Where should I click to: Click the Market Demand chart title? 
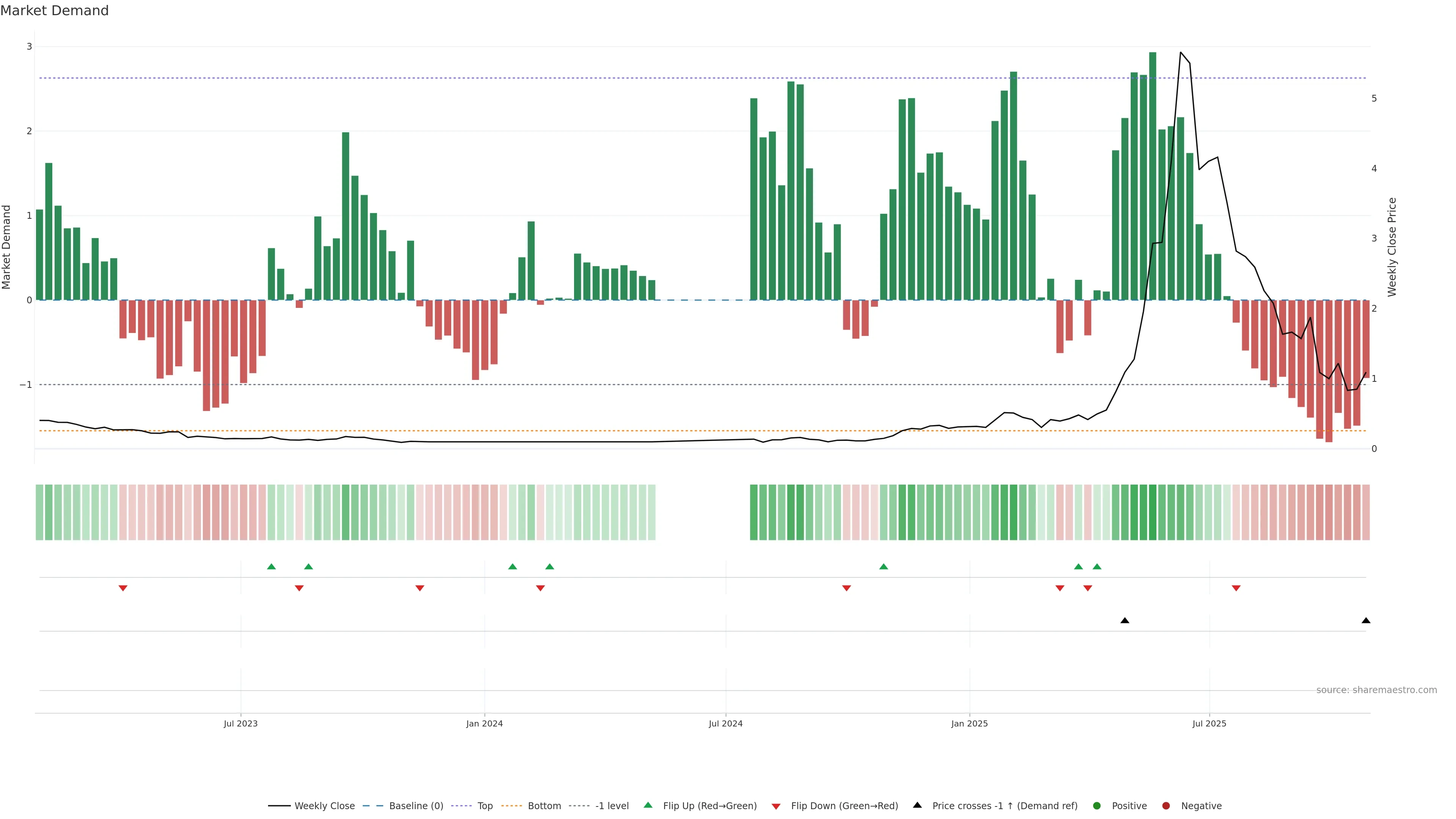[x=54, y=11]
